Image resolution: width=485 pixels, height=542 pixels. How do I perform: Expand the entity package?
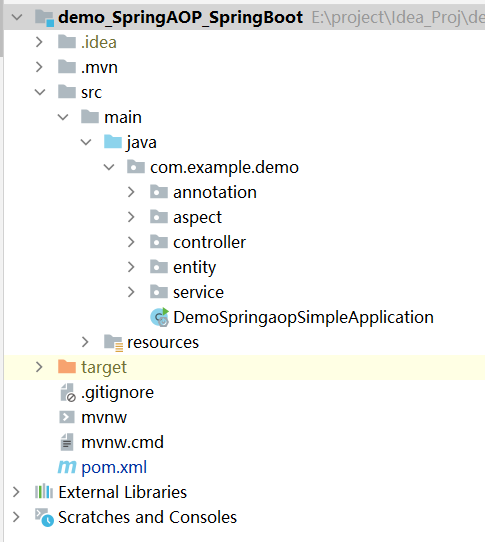click(x=131, y=267)
